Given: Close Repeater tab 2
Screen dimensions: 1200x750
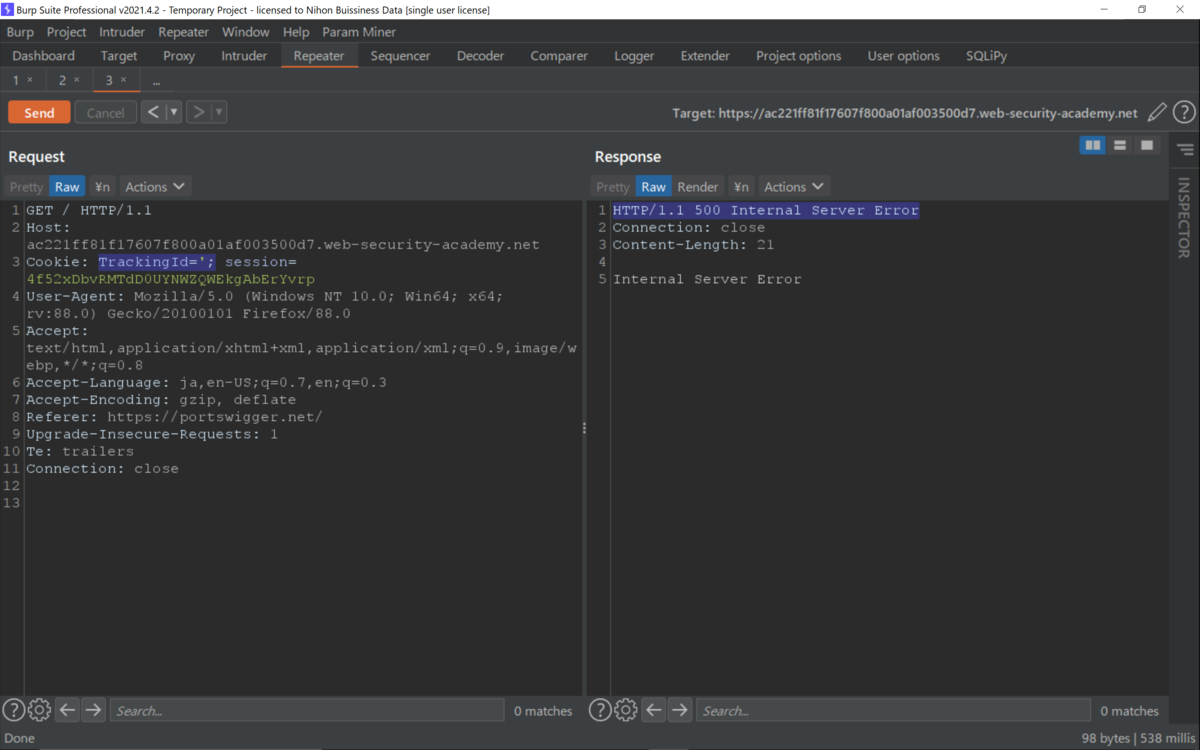Looking at the screenshot, I should [76, 80].
